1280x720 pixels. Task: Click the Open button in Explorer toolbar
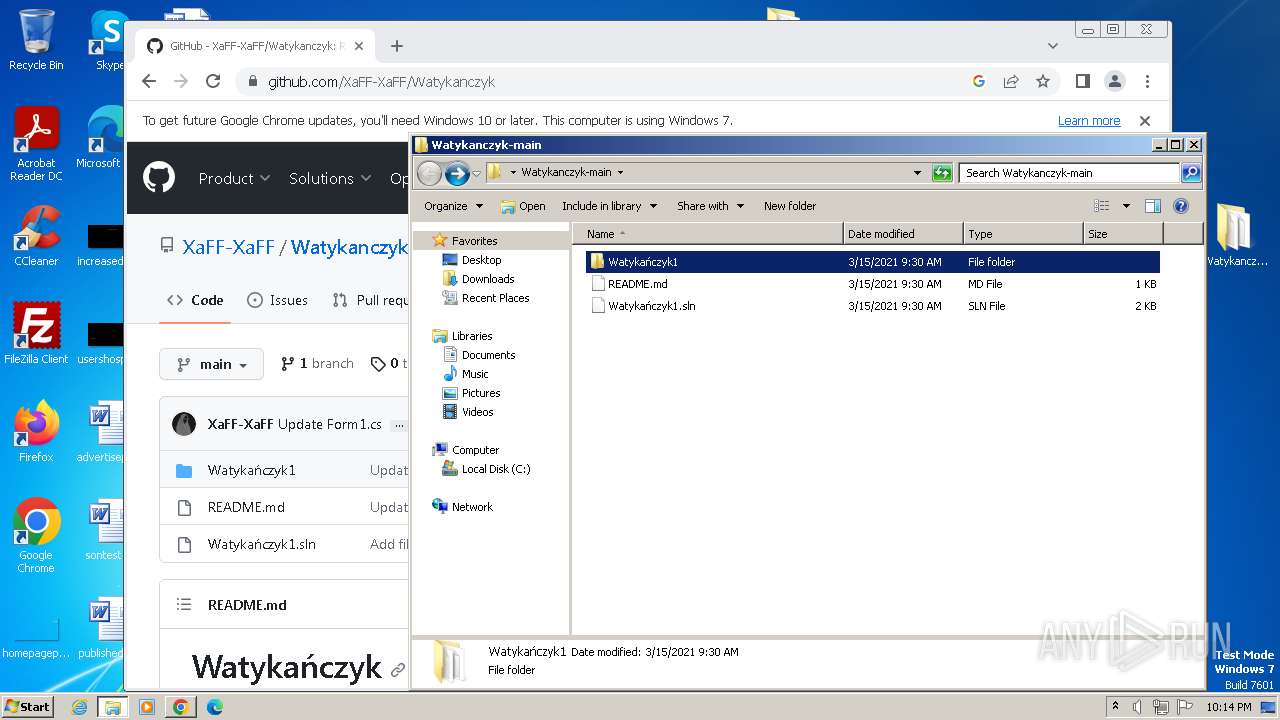click(523, 206)
